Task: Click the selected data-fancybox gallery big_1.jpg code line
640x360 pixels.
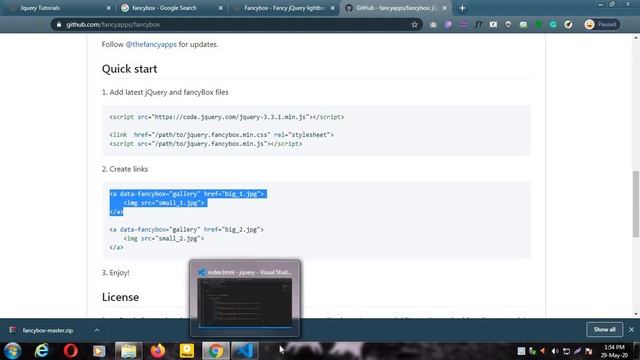Action: tap(187, 194)
